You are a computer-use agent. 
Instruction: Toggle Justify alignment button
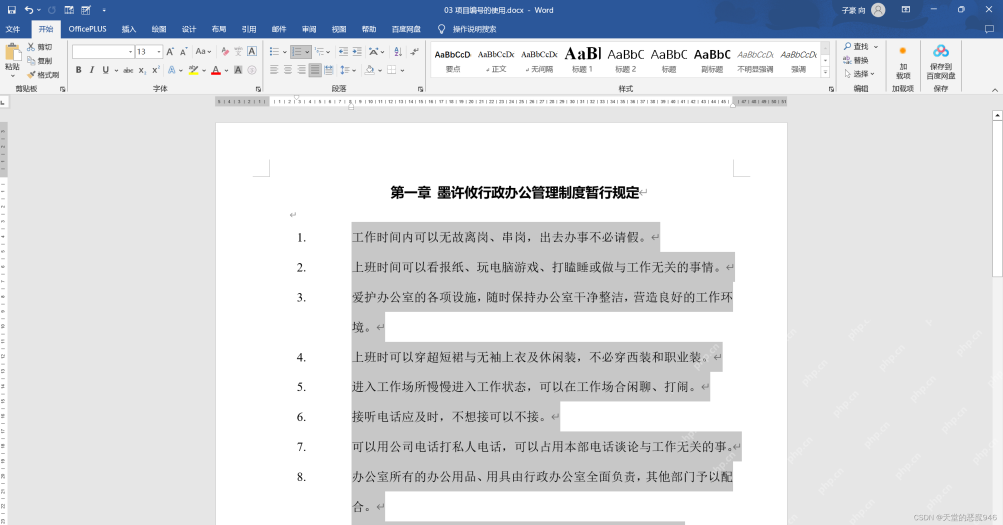(x=315, y=70)
